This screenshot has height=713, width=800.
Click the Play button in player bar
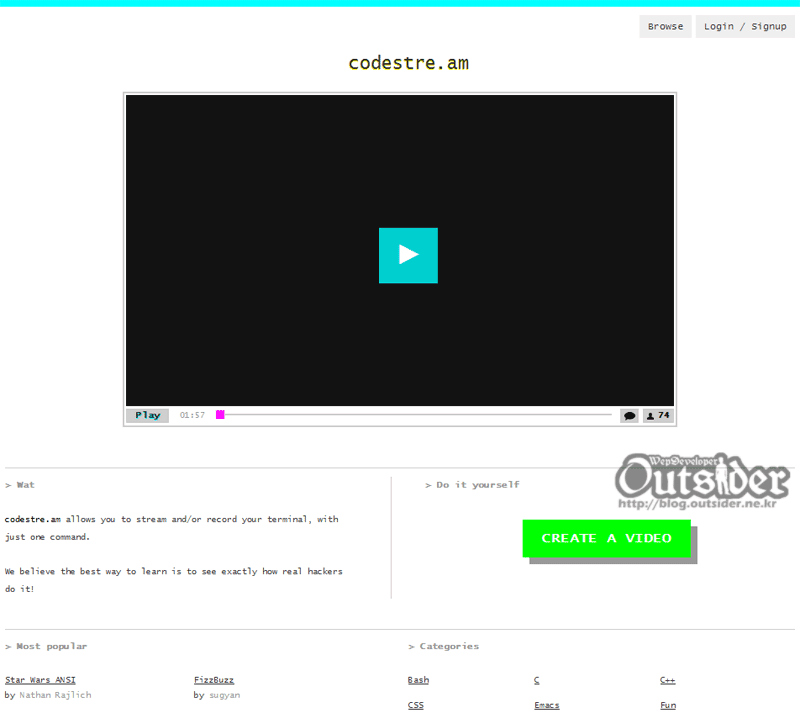147,415
